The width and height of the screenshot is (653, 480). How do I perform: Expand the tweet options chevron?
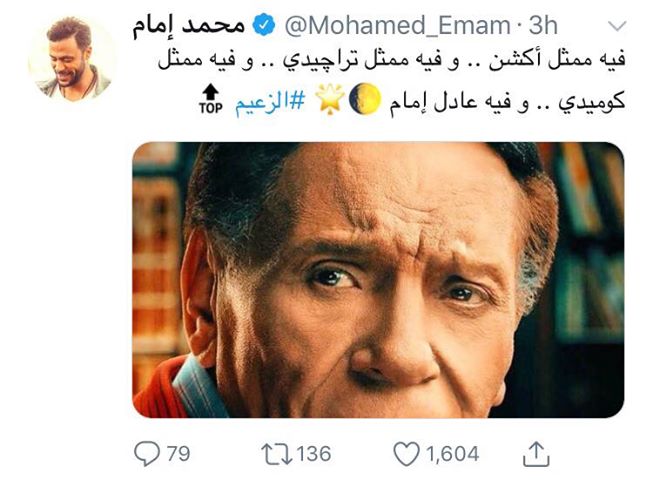coord(617,26)
